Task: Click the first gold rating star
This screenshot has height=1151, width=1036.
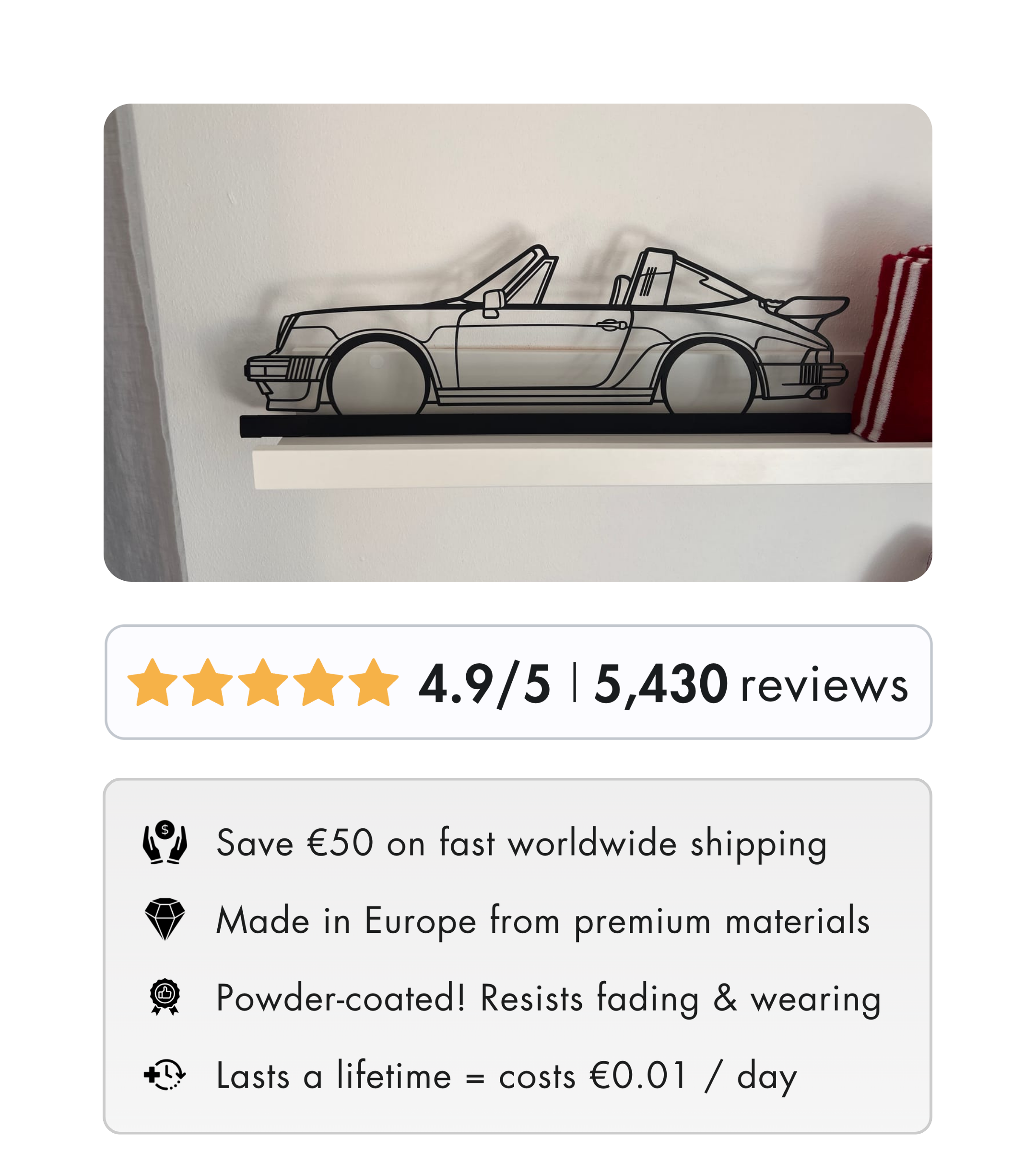Action: (x=153, y=682)
